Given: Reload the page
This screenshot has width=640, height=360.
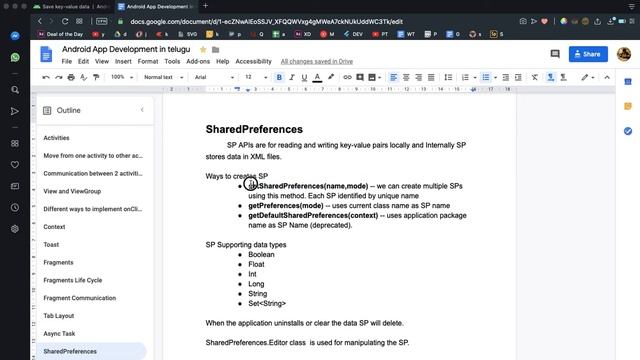Looking at the screenshot, I should coord(65,21).
